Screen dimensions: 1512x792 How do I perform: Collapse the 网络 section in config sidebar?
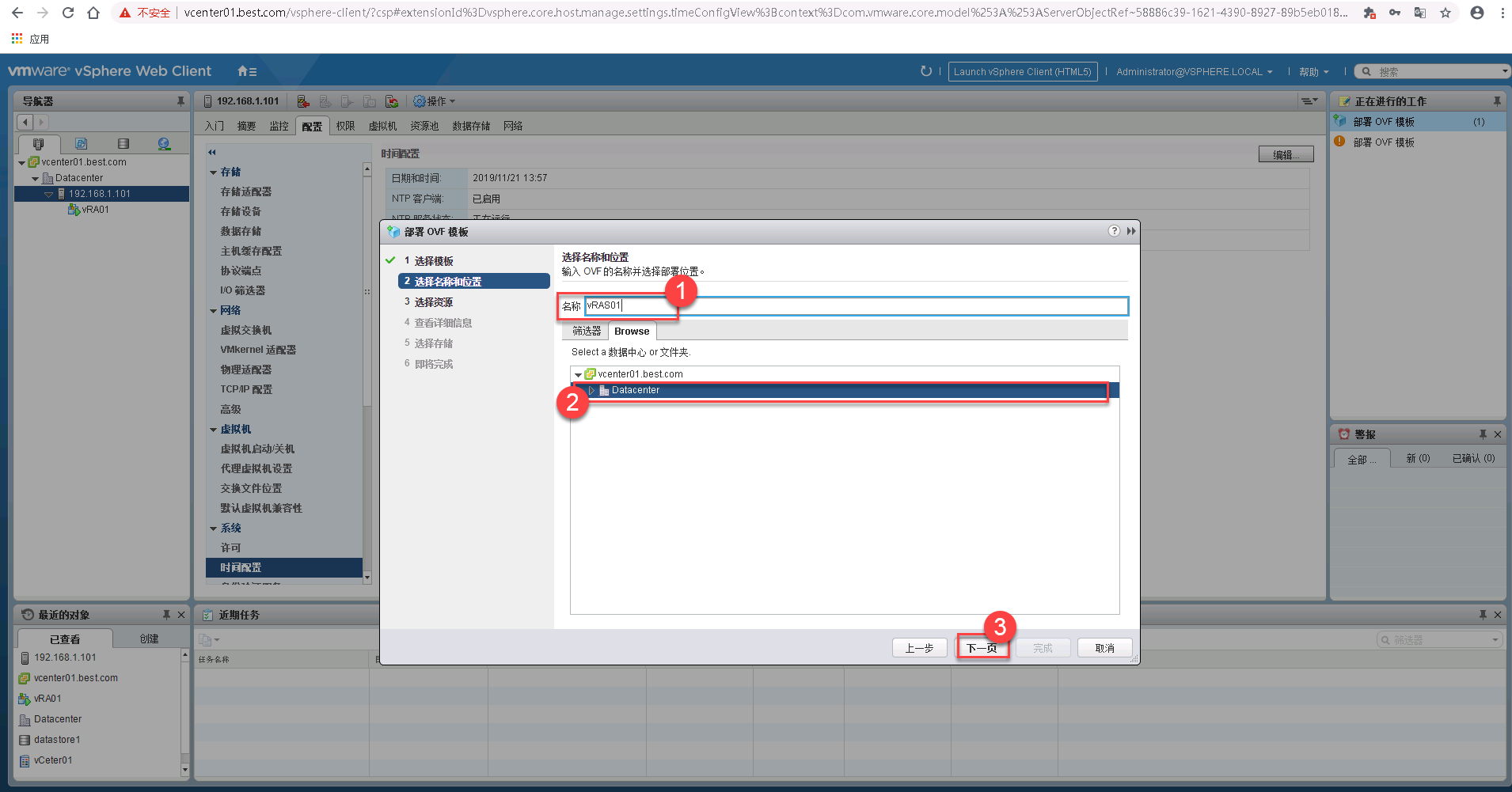tap(213, 311)
